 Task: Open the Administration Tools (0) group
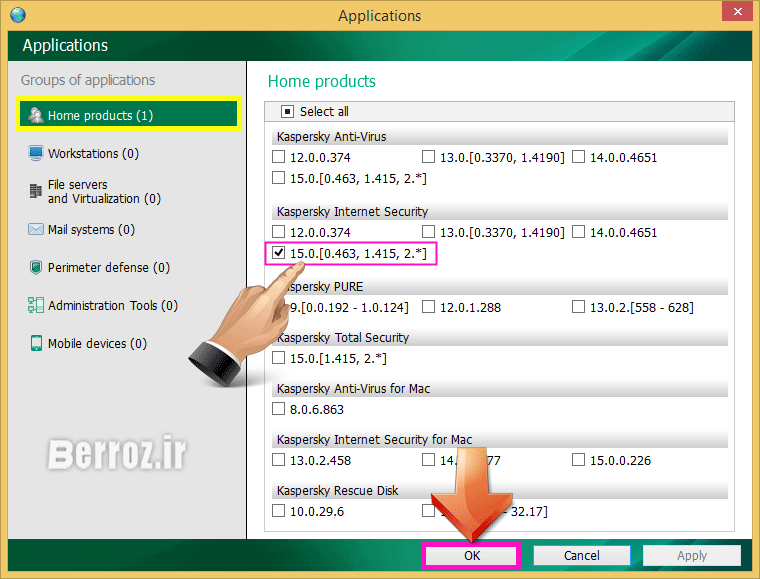click(x=112, y=305)
